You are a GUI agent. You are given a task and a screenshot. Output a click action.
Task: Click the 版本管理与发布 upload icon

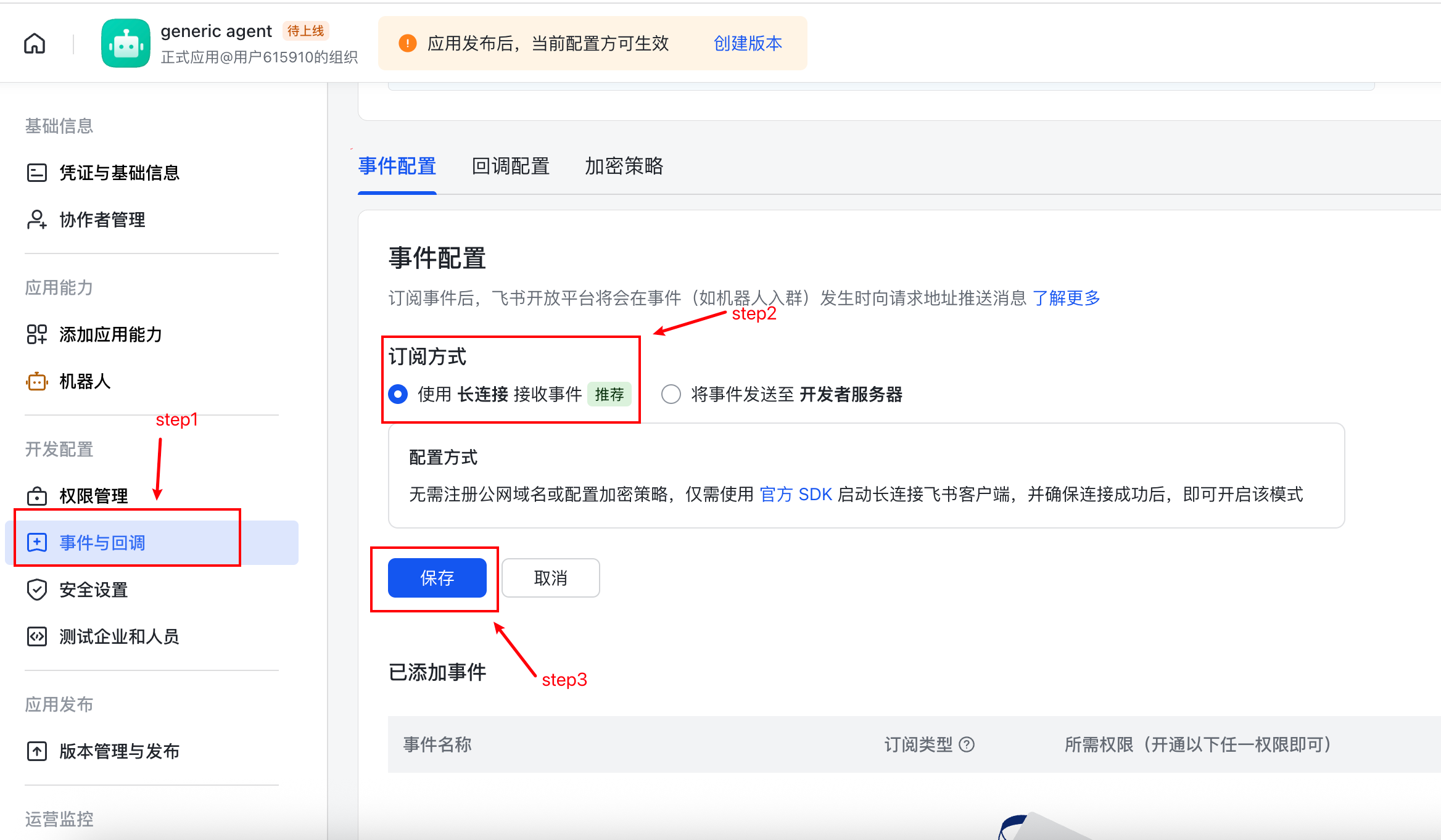coord(37,751)
